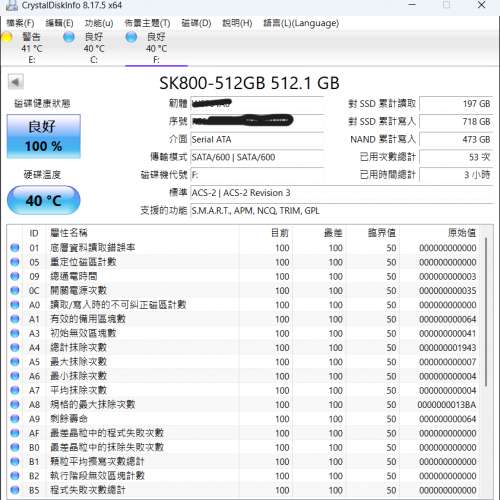Click status icon of attribute A3 row
Image resolution: width=500 pixels, height=500 pixels.
coord(15,333)
